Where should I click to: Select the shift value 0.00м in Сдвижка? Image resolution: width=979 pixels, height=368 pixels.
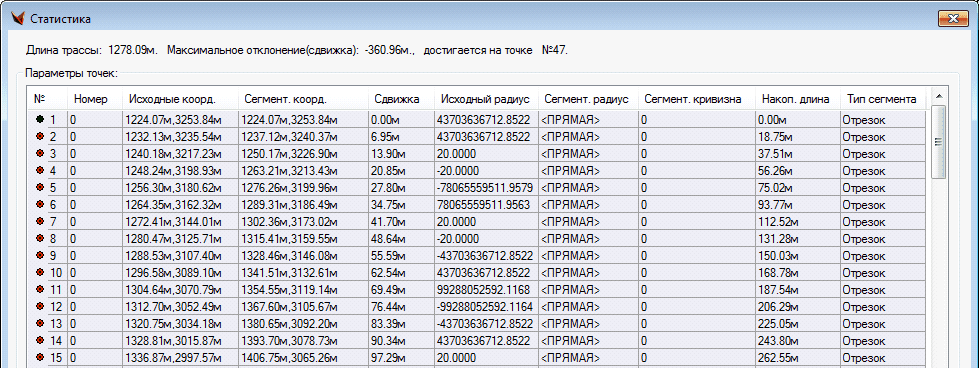pyautogui.click(x=400, y=119)
